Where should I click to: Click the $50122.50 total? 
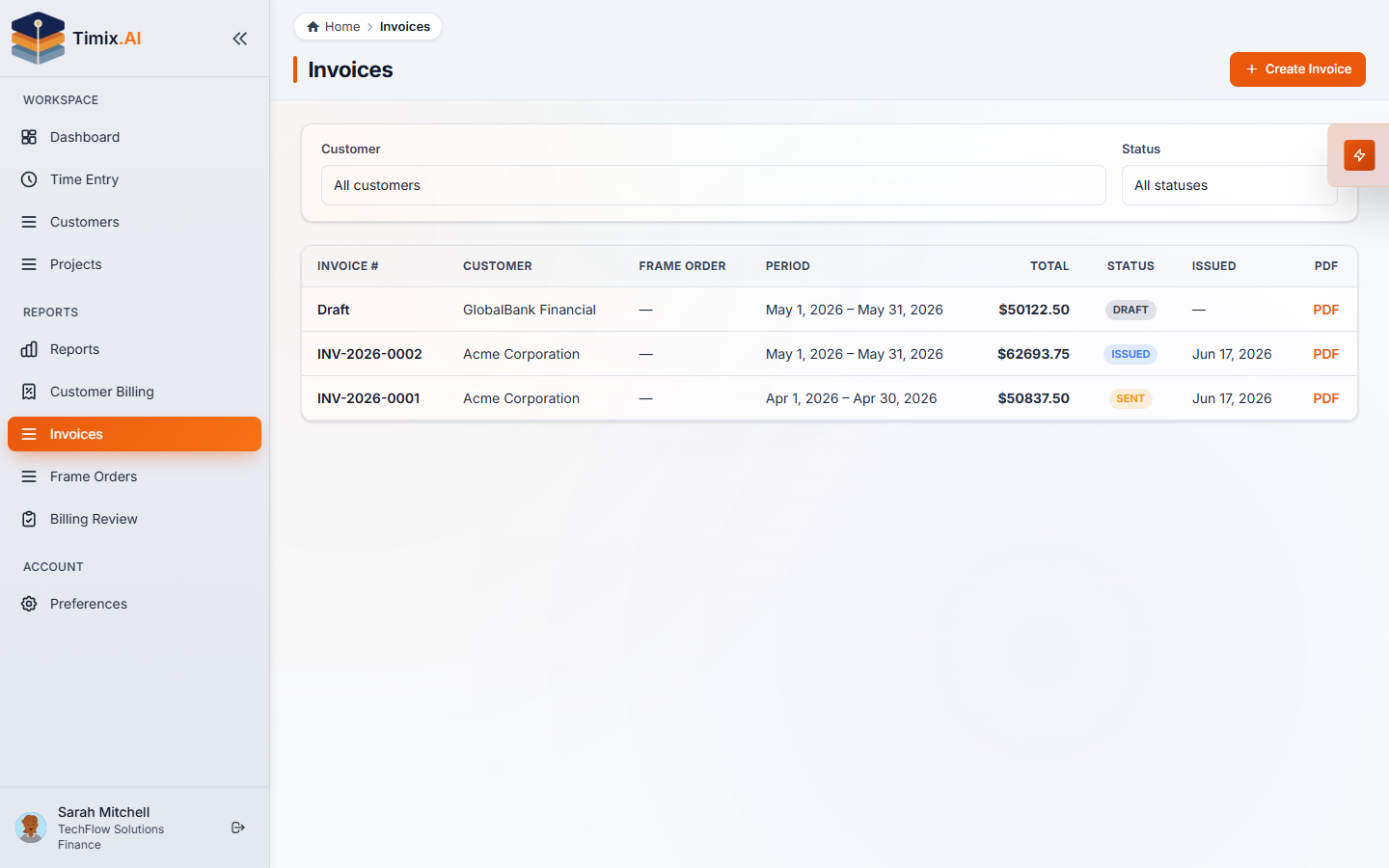tap(1034, 310)
